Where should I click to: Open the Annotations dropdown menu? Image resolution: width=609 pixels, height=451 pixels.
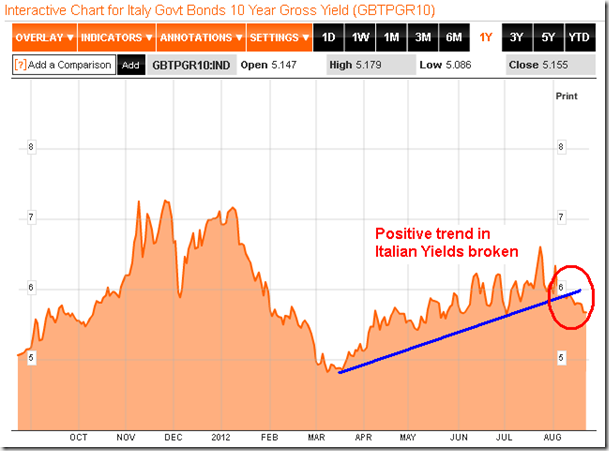tap(199, 38)
